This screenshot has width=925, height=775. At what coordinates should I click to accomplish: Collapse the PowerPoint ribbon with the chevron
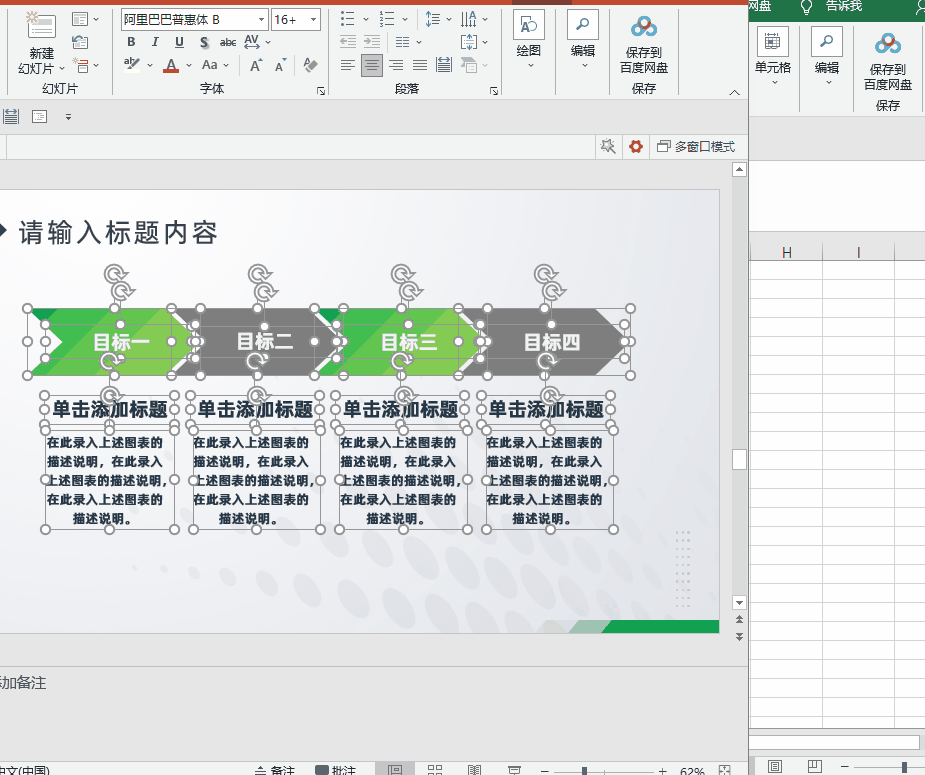(734, 92)
